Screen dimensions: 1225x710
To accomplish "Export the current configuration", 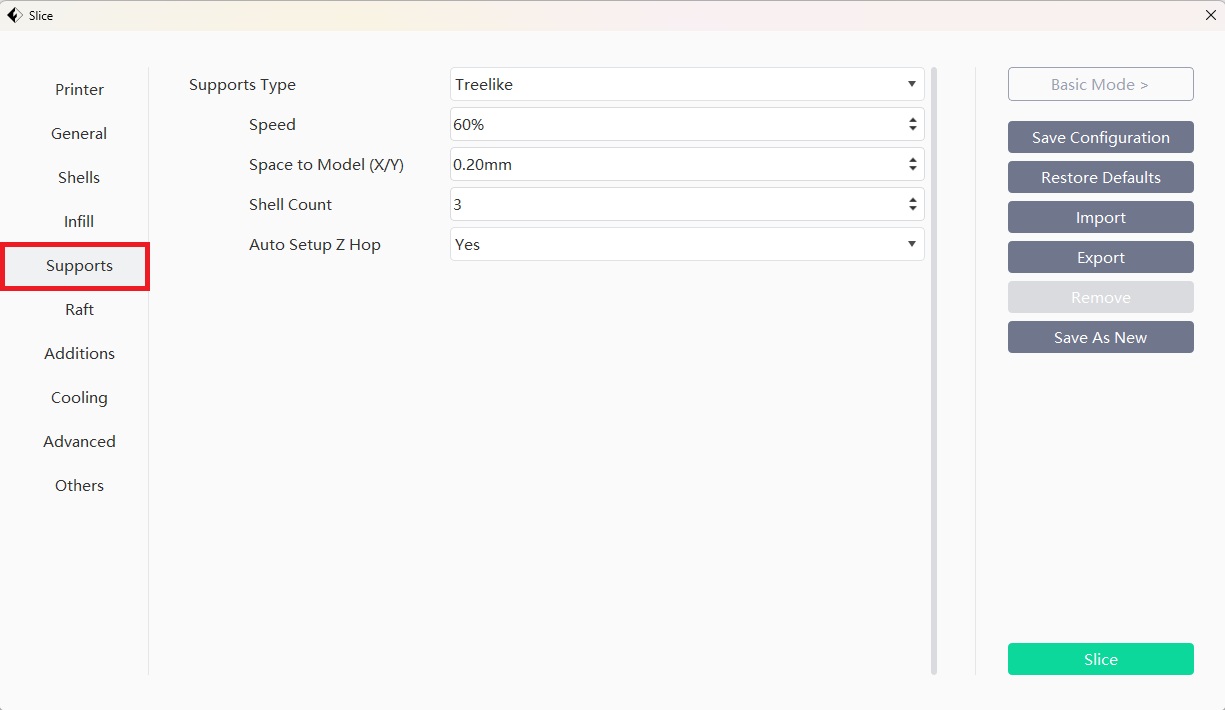I will 1100,258.
